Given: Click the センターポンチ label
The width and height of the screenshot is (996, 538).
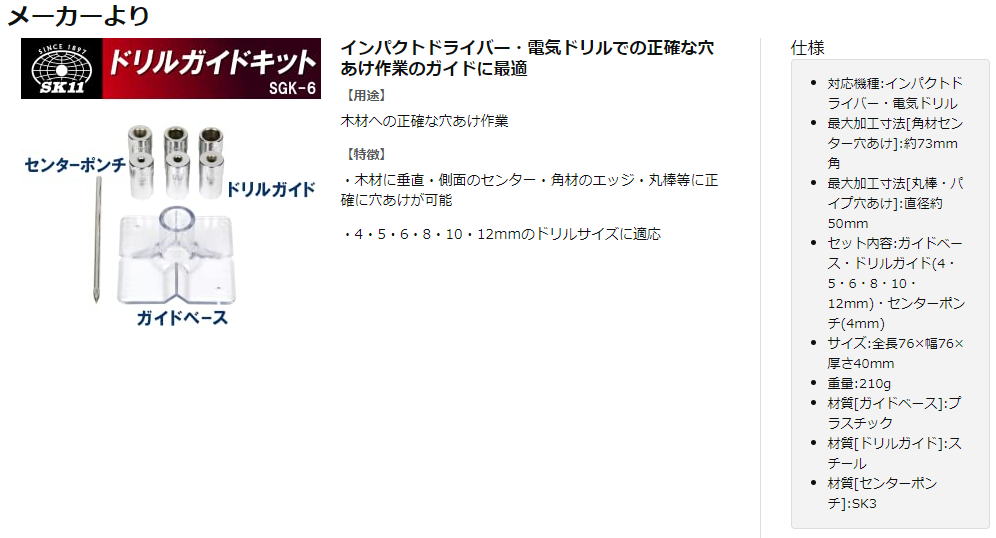Looking at the screenshot, I should point(75,165).
